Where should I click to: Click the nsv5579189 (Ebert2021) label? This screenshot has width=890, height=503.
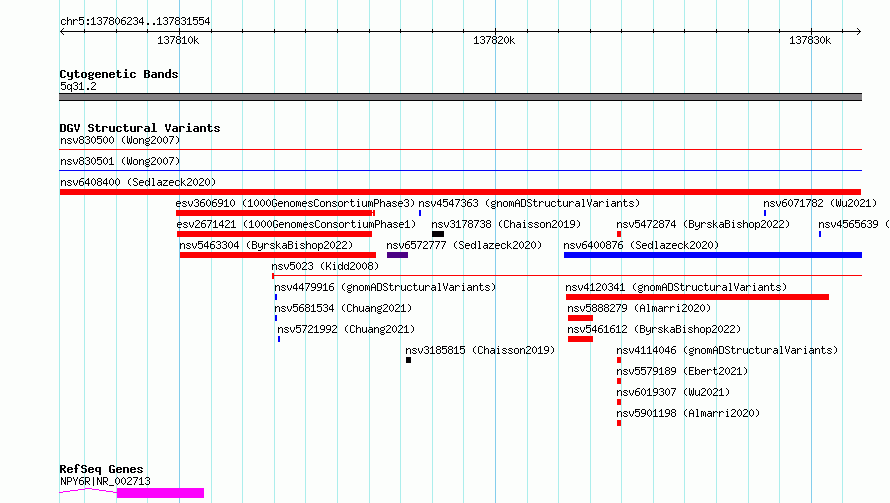[682, 371]
